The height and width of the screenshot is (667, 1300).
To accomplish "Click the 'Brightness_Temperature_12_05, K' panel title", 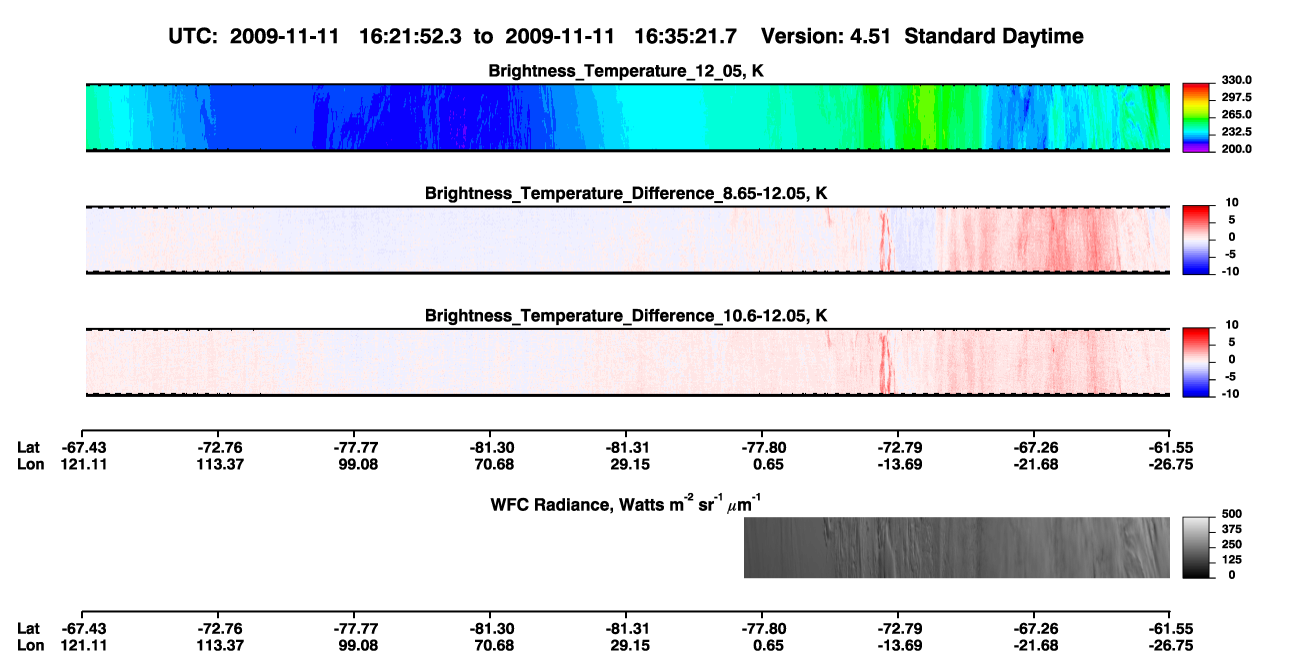I will point(627,71).
